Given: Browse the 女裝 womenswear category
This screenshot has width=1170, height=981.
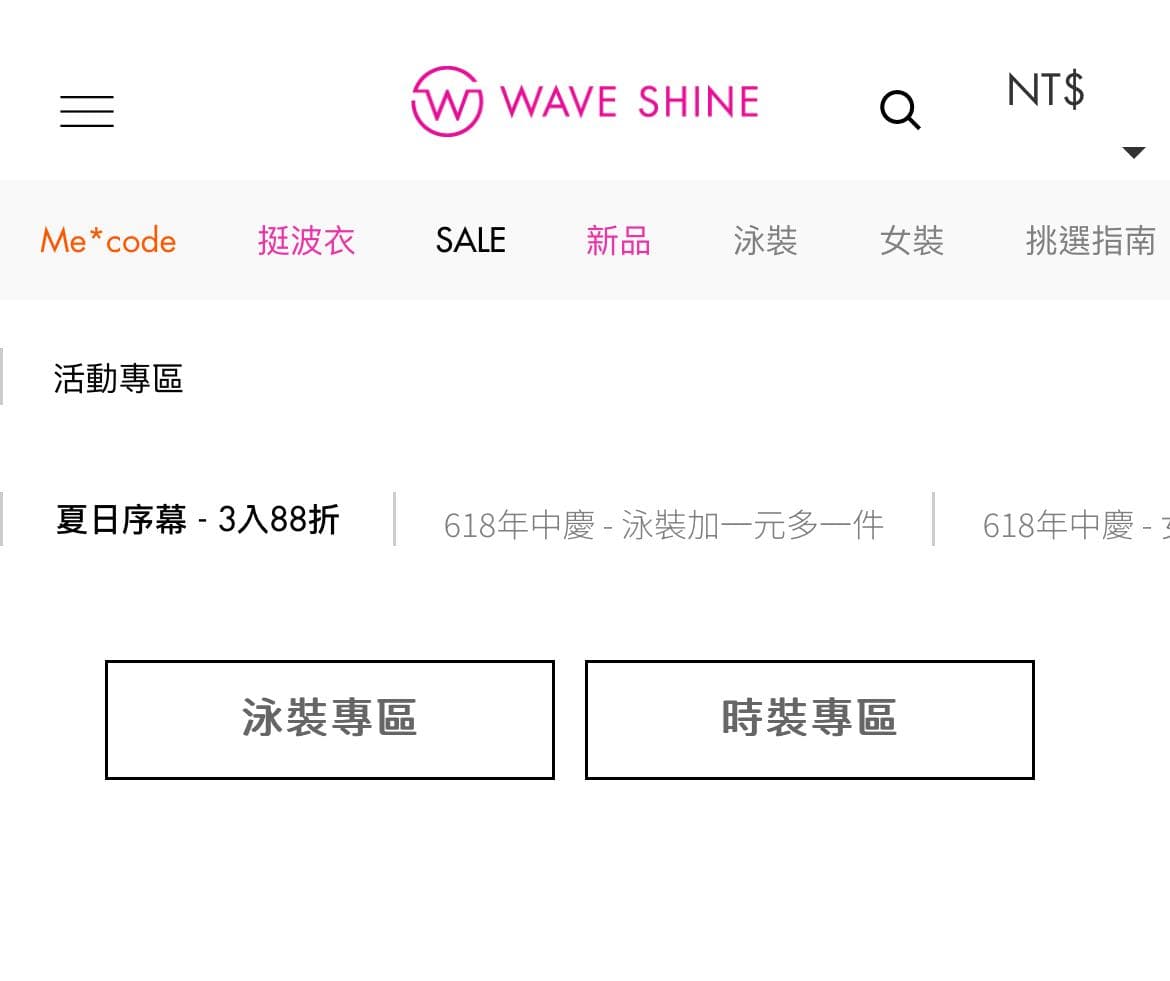Looking at the screenshot, I should coord(912,241).
